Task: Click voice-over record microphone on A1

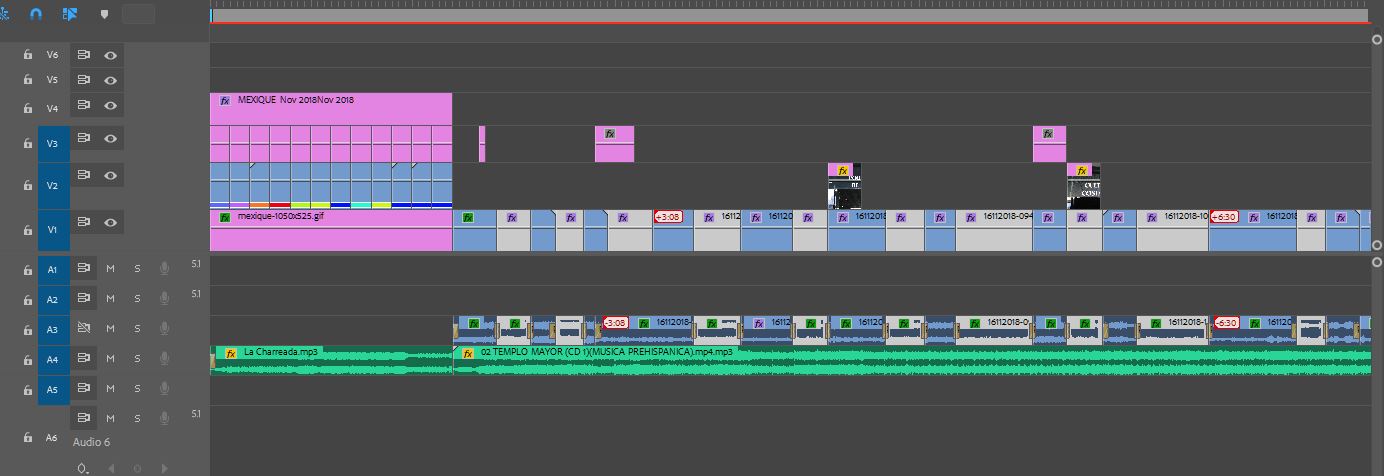Action: [x=163, y=268]
